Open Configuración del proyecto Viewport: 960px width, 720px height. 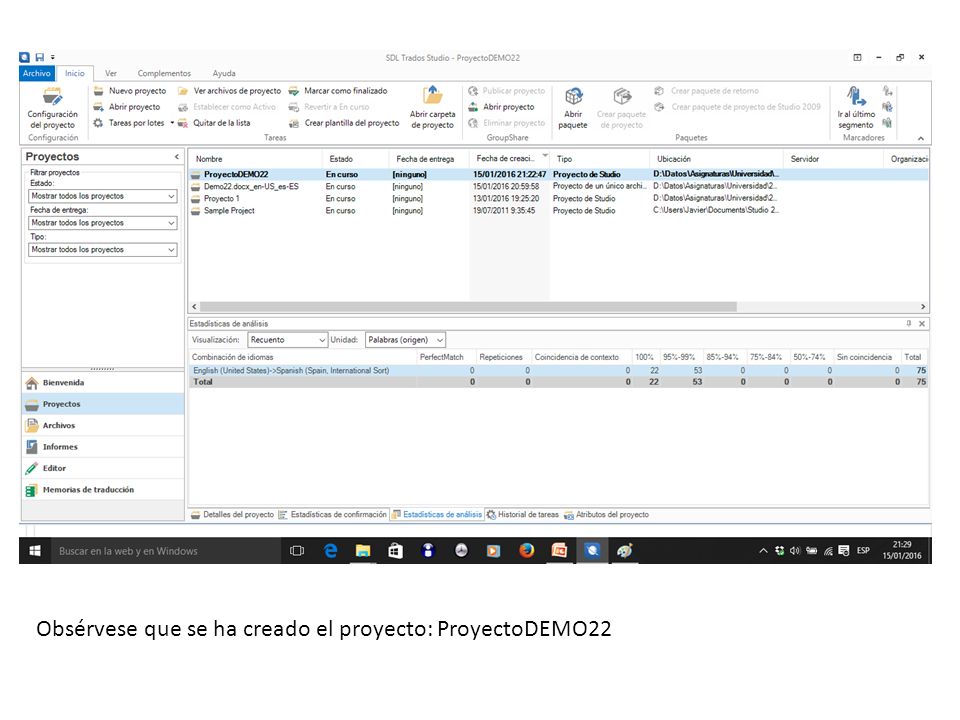52,108
